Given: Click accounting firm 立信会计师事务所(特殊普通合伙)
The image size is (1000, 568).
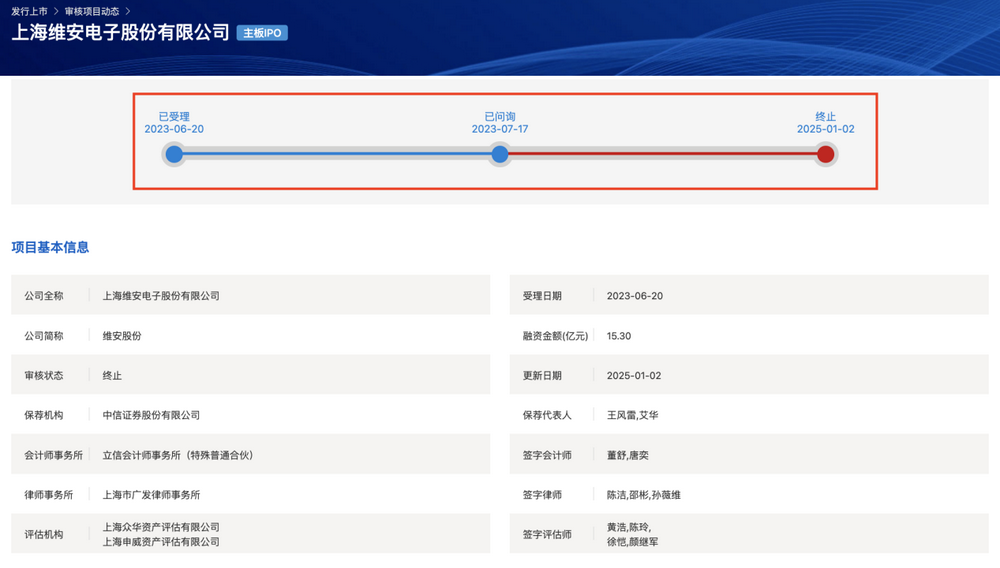Looking at the screenshot, I should pyautogui.click(x=178, y=455).
